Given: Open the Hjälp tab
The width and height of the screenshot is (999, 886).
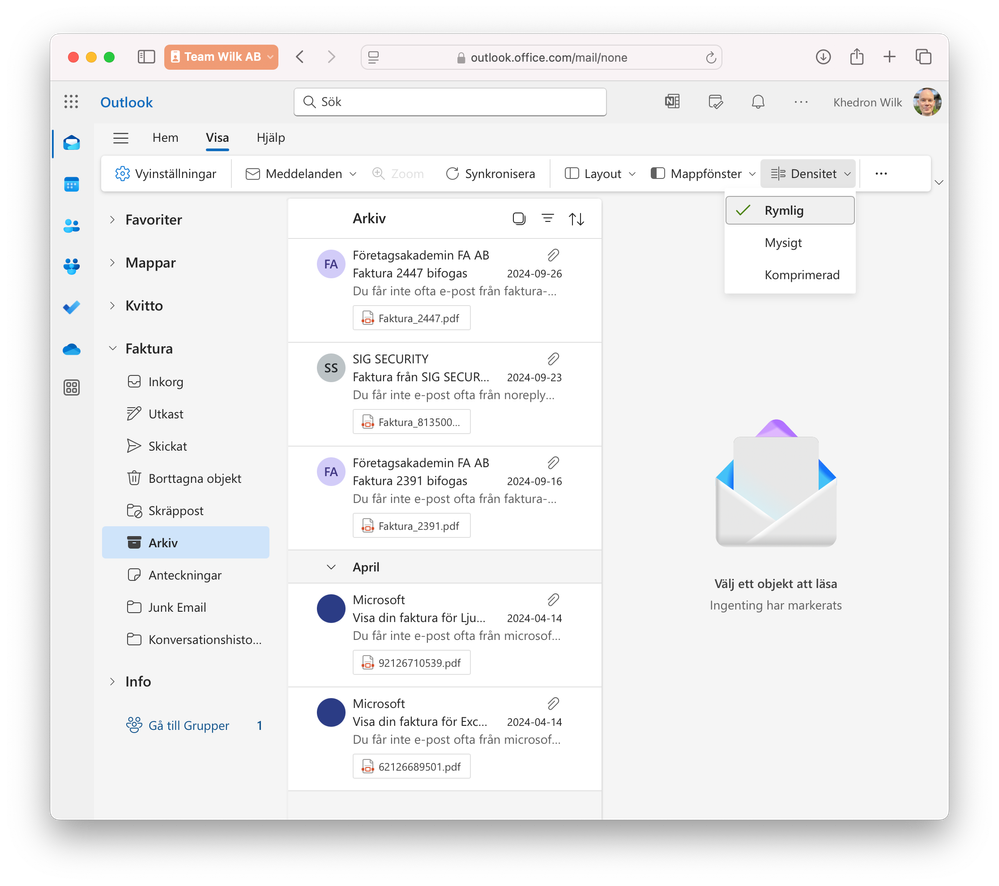Looking at the screenshot, I should (271, 138).
